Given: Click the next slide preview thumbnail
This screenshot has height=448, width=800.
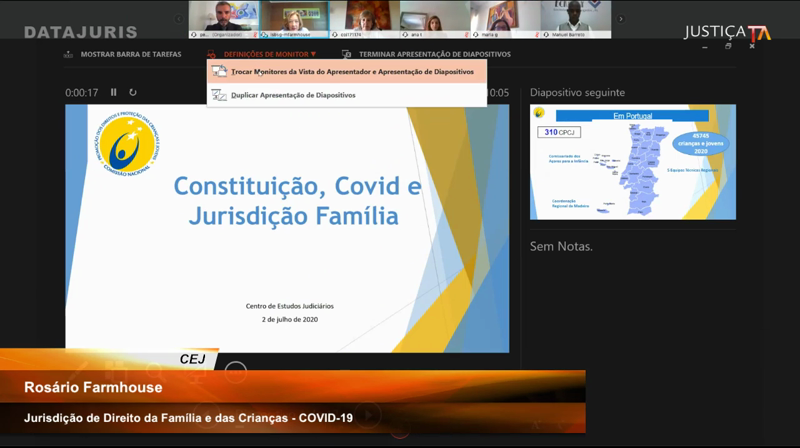Looking at the screenshot, I should [632, 161].
